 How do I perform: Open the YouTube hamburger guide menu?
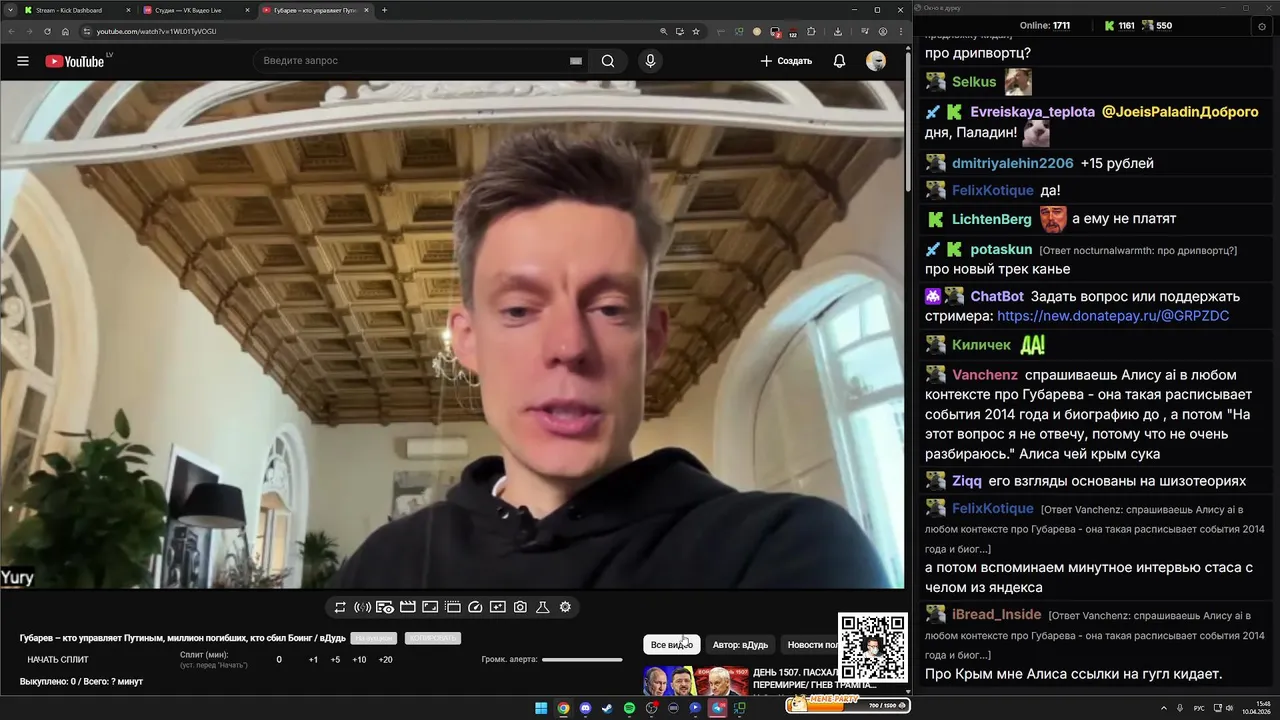23,61
